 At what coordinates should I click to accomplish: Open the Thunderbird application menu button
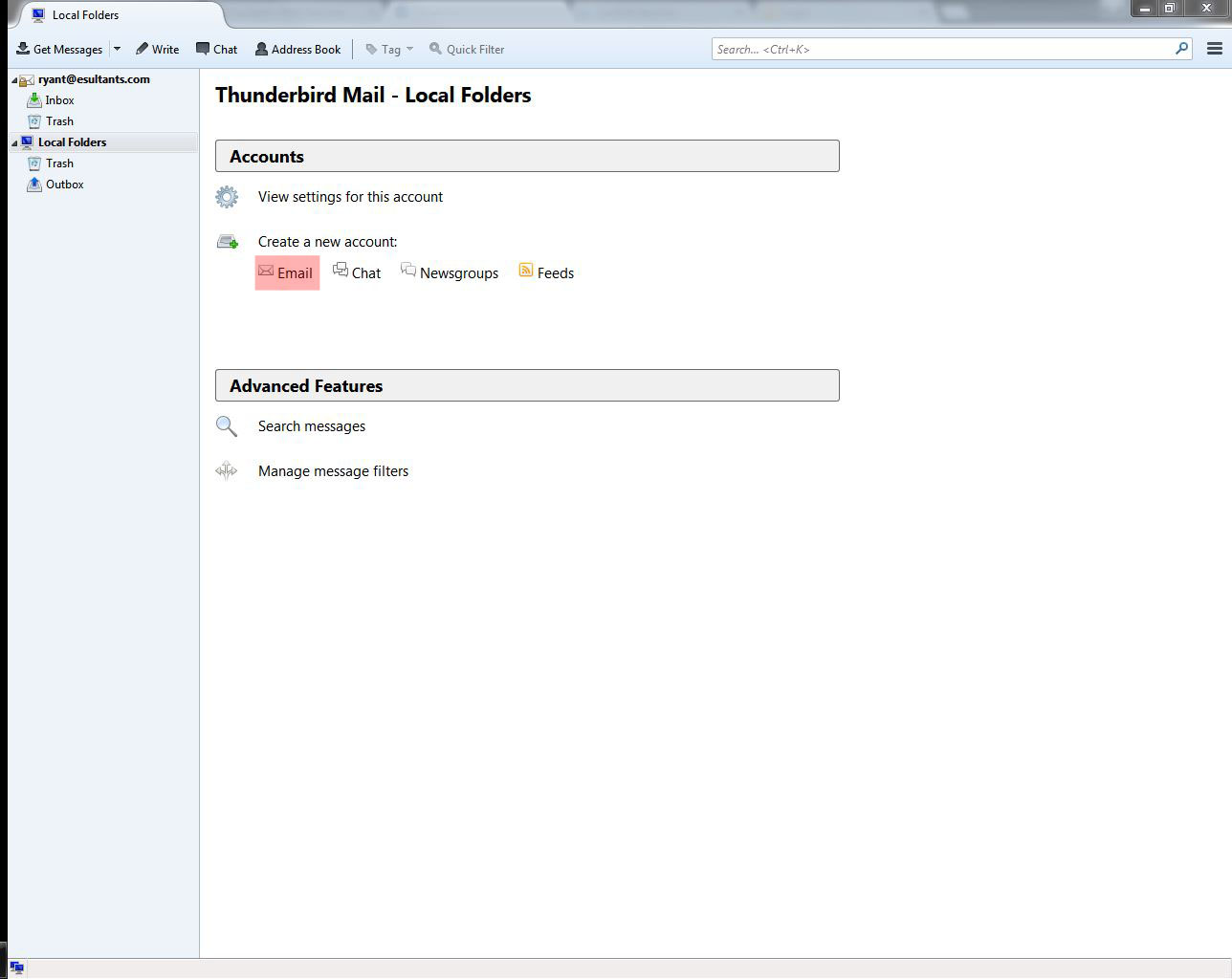point(1214,49)
